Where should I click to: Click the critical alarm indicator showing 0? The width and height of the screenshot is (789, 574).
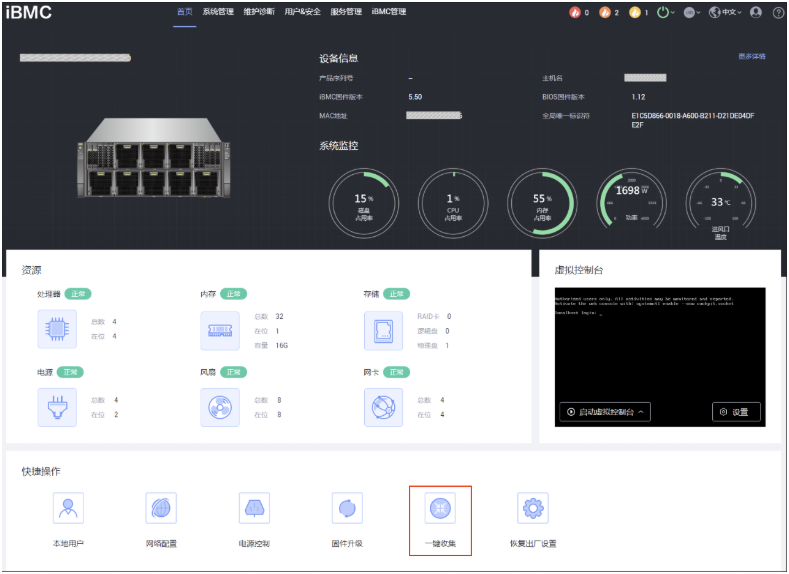tap(578, 13)
